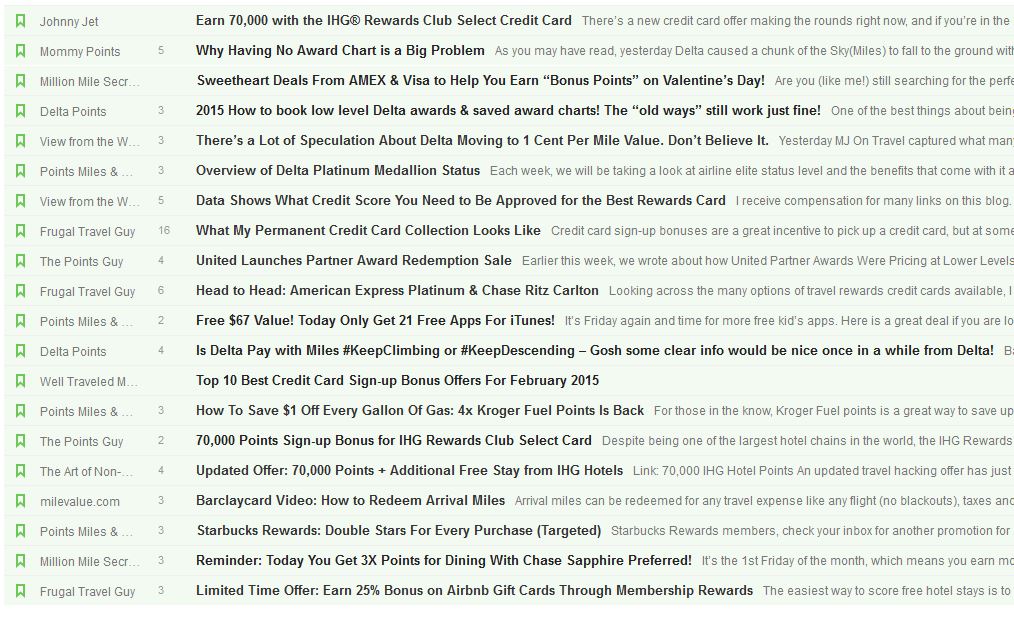Toggle bookmark icon on Johnny Jet row
This screenshot has width=1014, height=617.
click(20, 21)
